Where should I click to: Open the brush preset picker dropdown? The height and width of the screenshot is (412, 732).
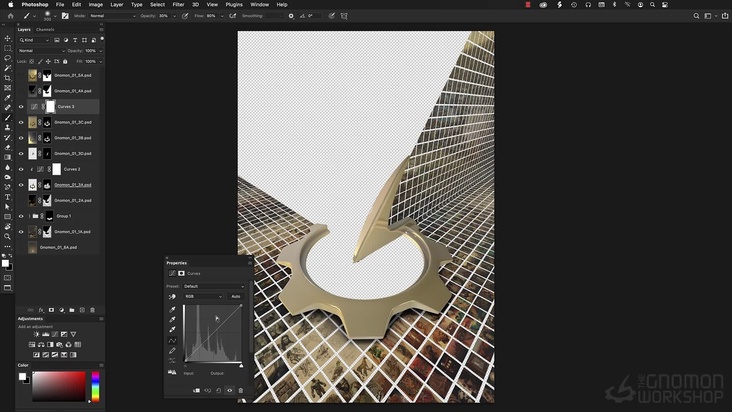(55, 16)
